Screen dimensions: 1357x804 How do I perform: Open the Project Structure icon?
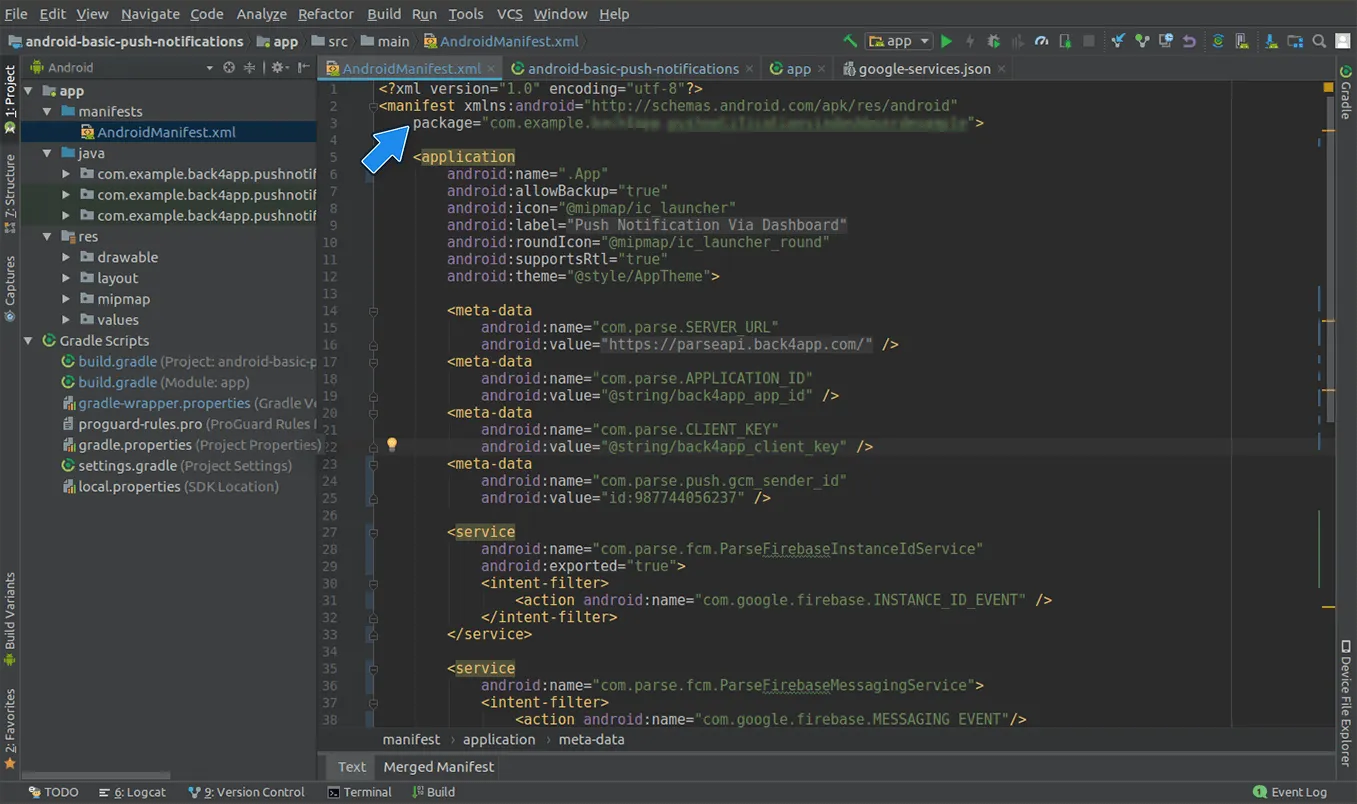[x=1295, y=41]
